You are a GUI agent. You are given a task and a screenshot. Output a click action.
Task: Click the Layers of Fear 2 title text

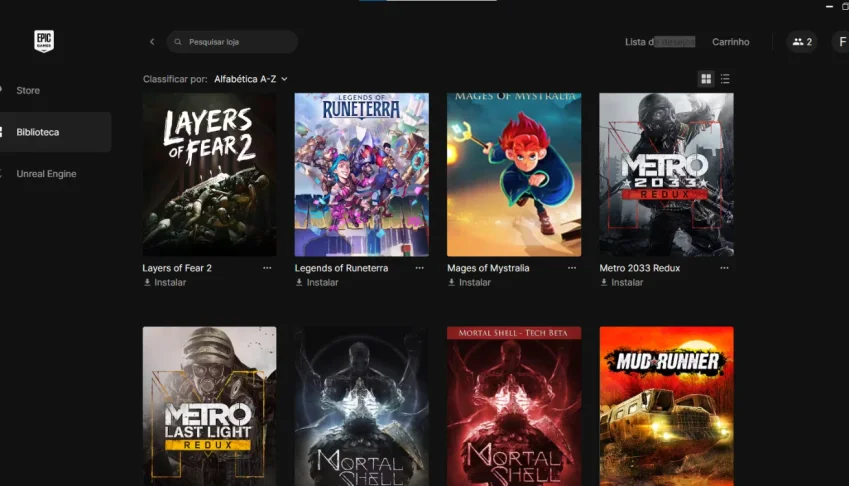(x=177, y=268)
